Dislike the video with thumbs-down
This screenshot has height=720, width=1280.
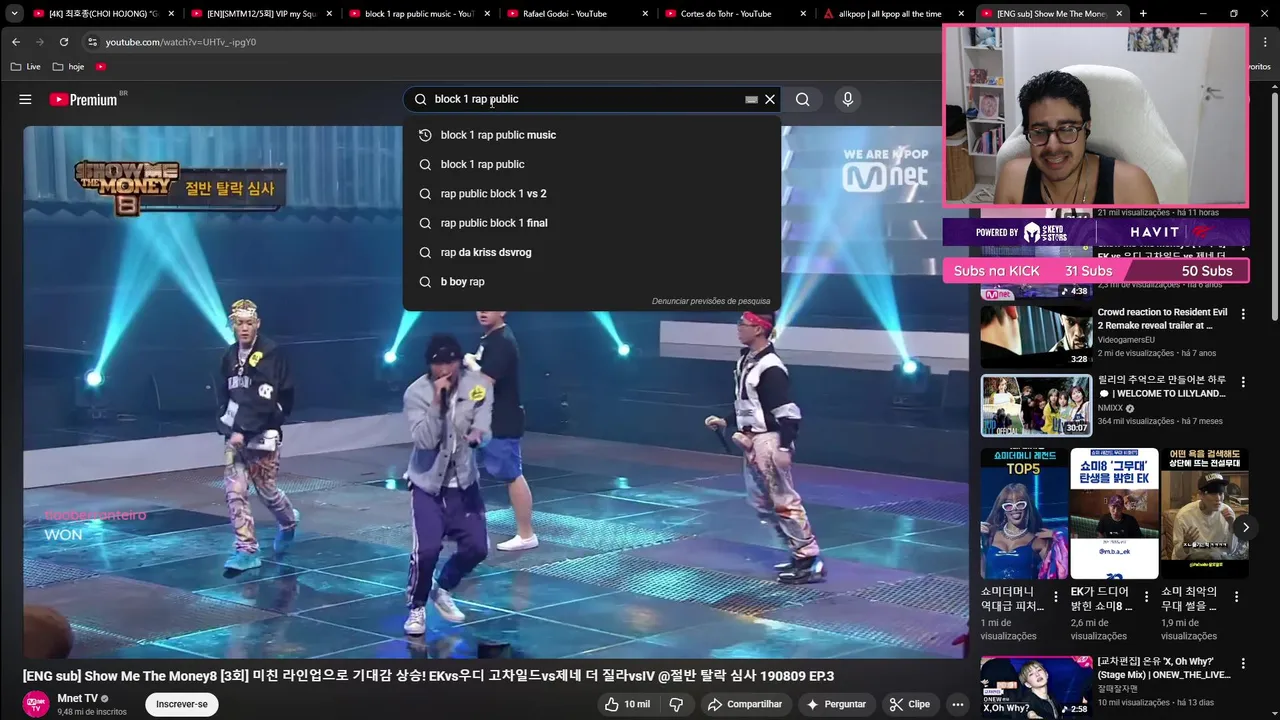[676, 704]
